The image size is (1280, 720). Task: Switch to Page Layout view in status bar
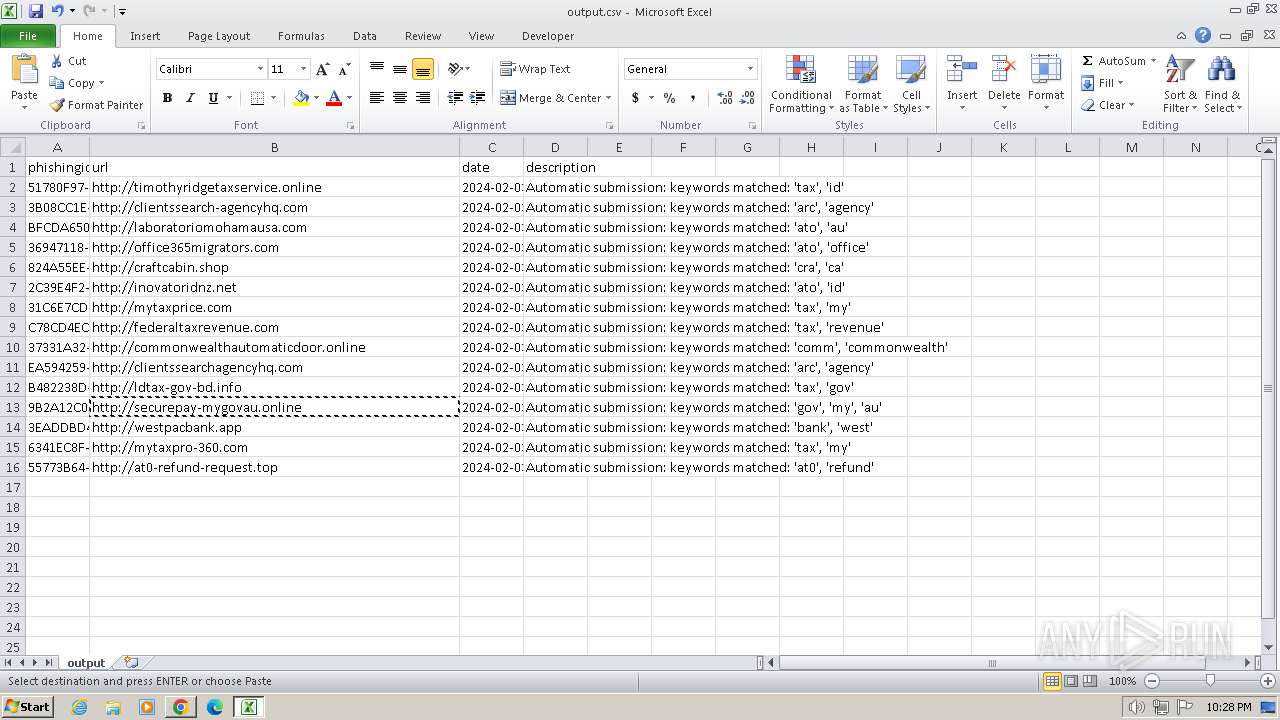pos(1071,681)
